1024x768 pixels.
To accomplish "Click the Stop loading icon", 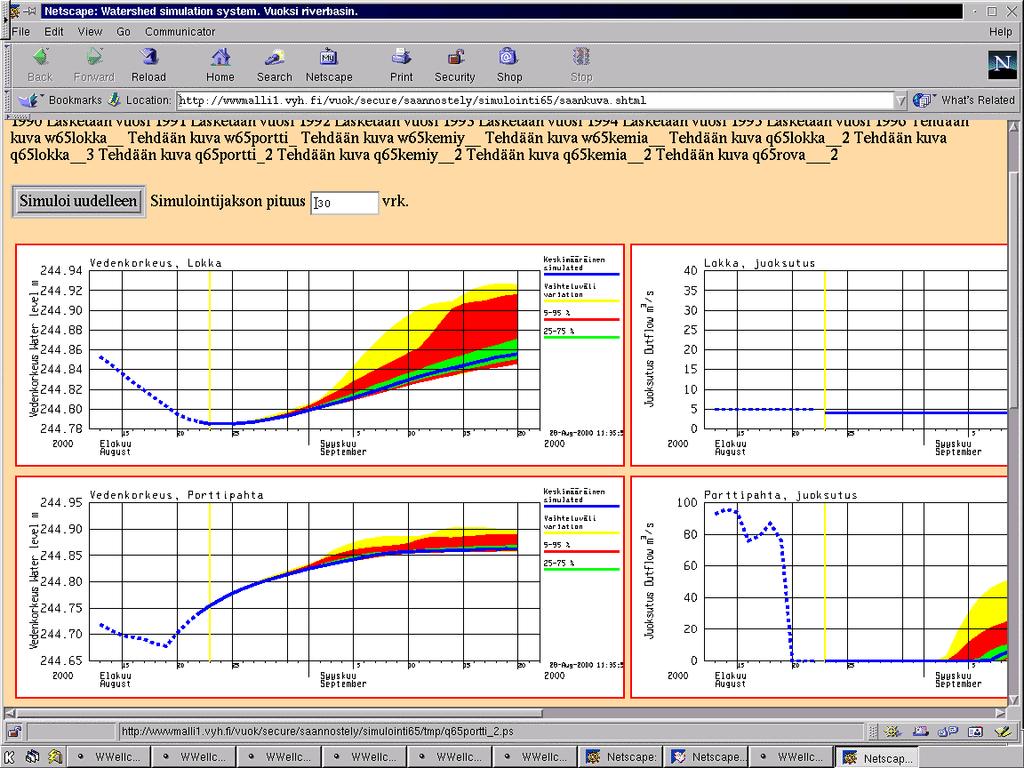I will (x=581, y=57).
